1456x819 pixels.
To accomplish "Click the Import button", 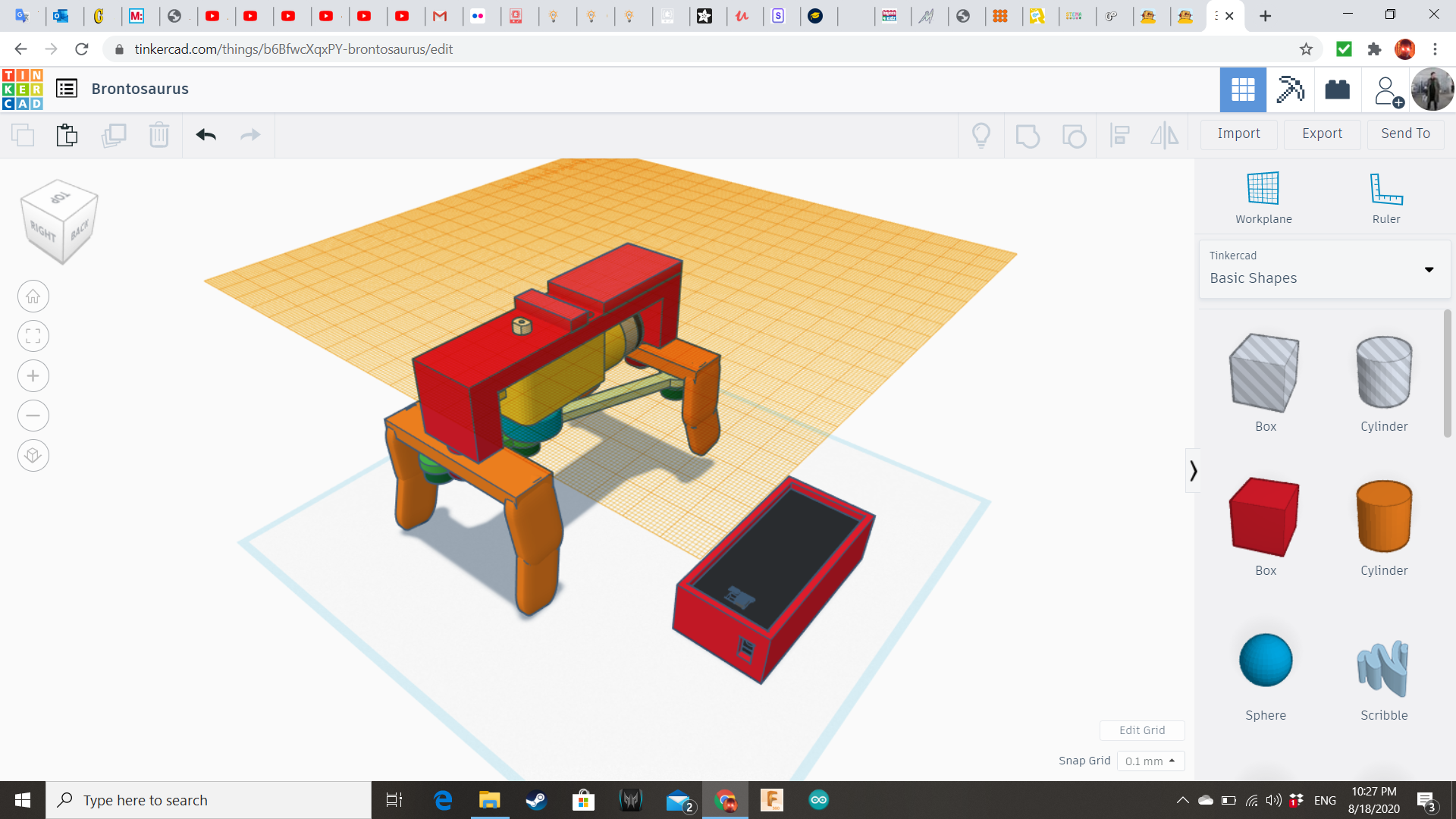I will pos(1238,133).
